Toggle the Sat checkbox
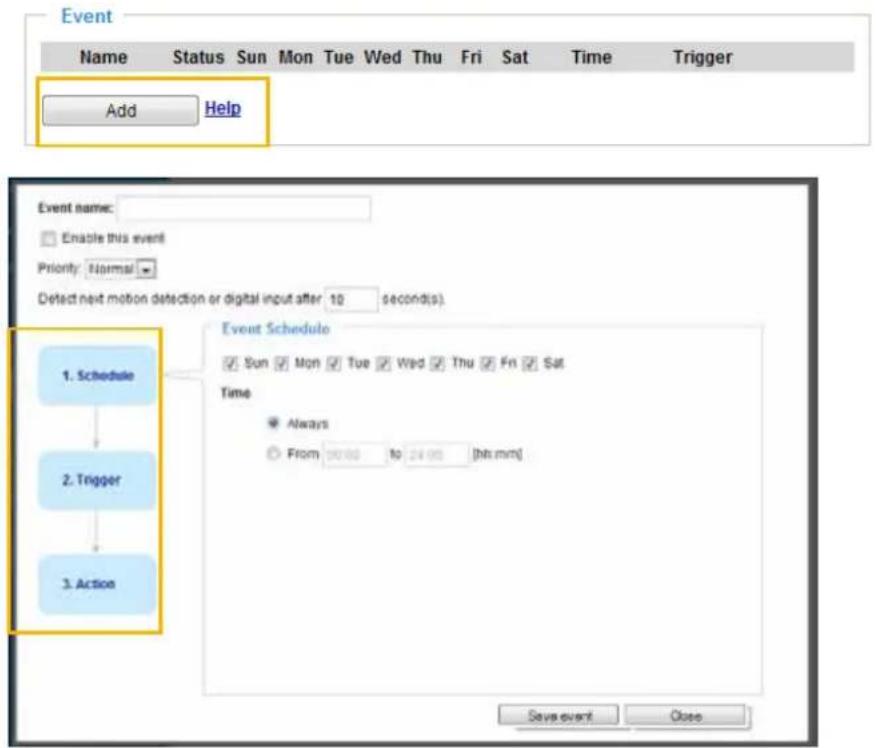Screen dimensions: 876x748 tap(530, 364)
